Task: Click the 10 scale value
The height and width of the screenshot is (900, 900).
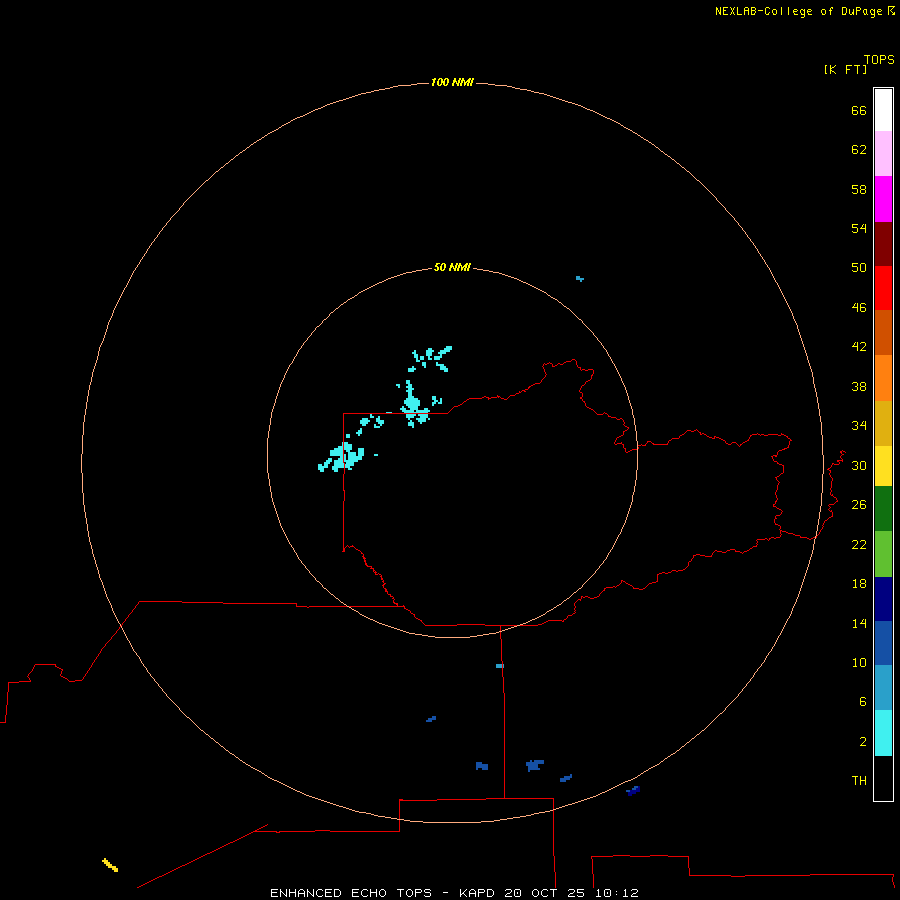Action: [859, 662]
